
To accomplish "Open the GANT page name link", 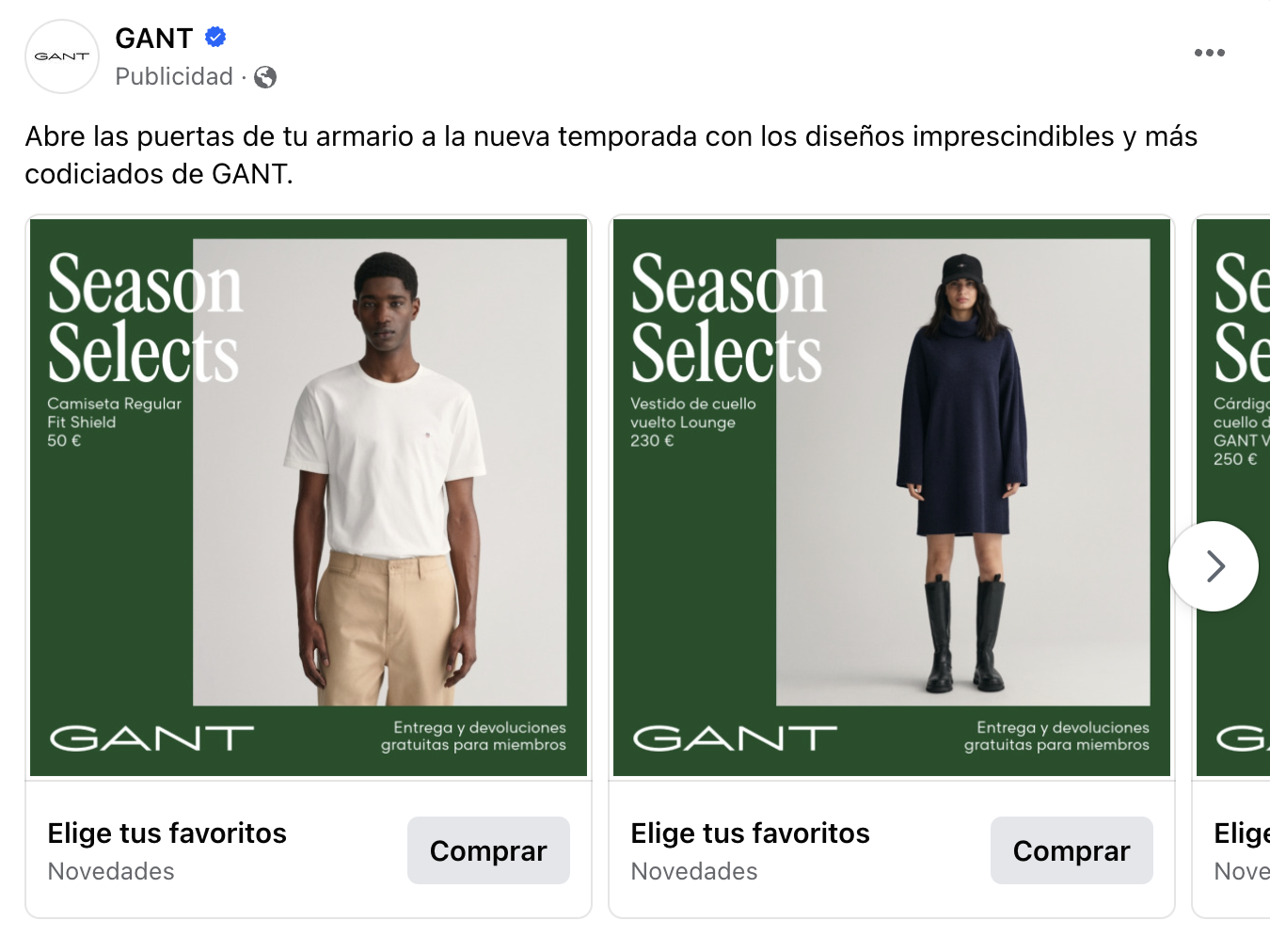I will pyautogui.click(x=154, y=39).
